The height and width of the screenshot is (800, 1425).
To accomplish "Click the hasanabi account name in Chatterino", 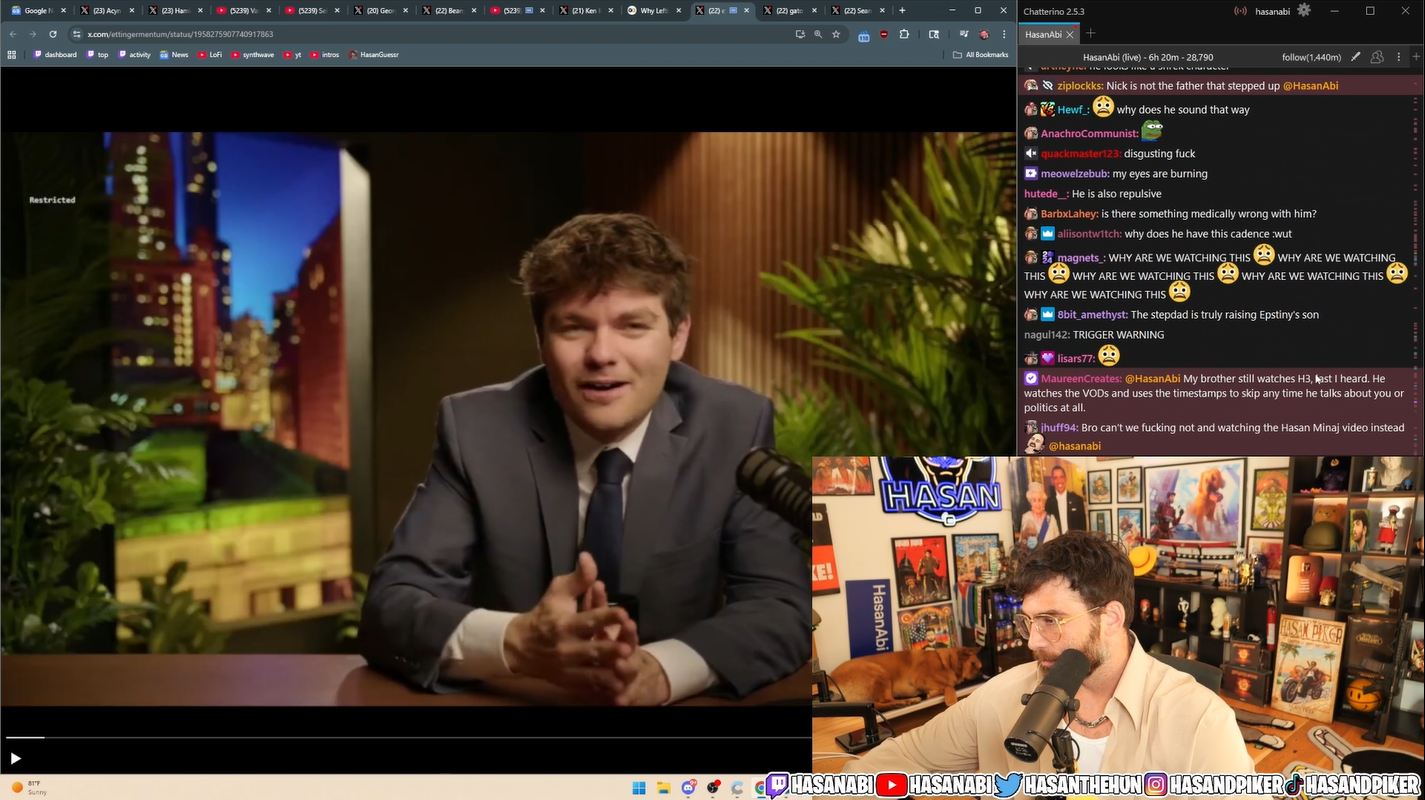I will pos(1272,11).
